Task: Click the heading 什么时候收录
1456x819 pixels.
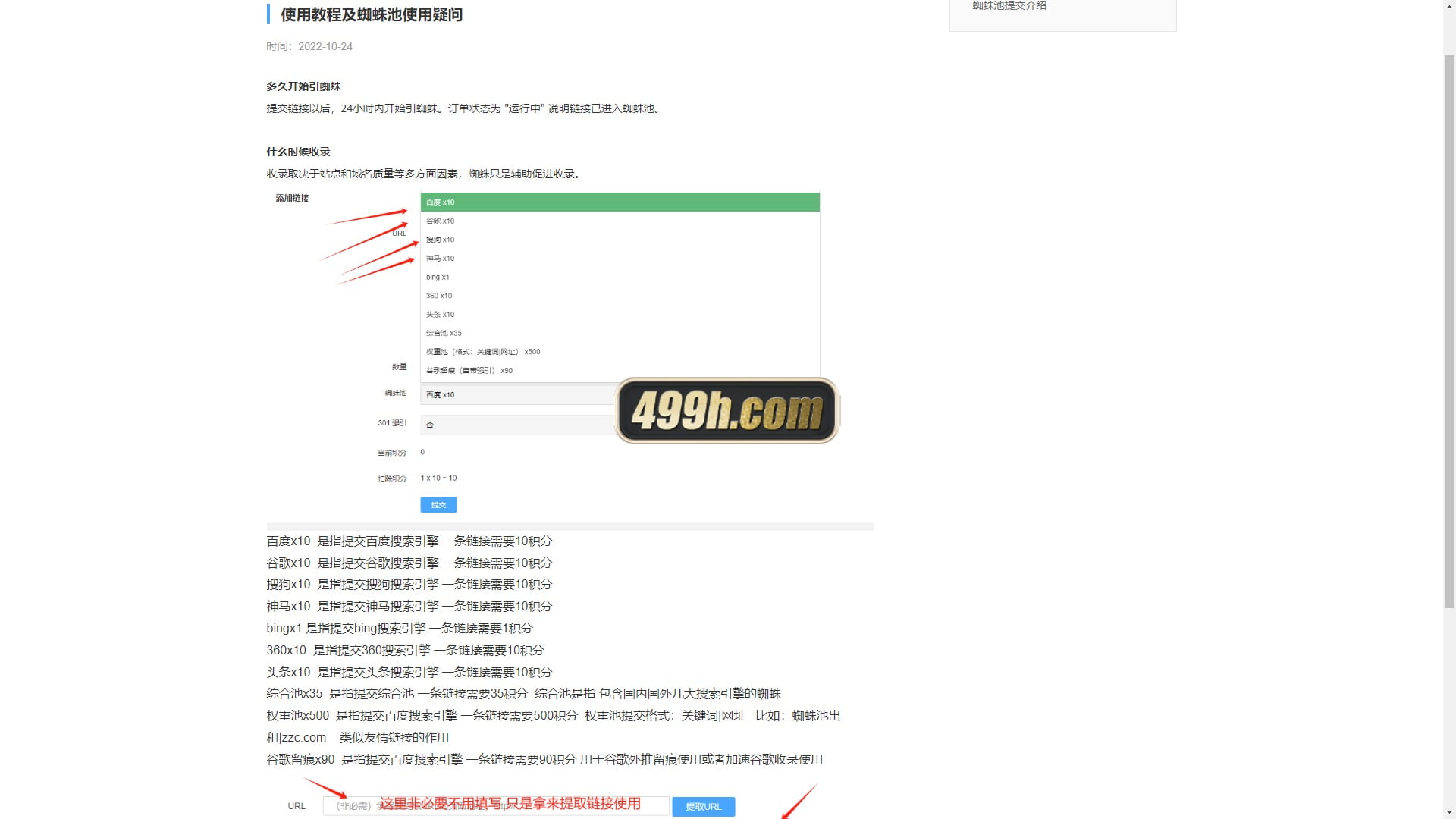Action: 298,152
